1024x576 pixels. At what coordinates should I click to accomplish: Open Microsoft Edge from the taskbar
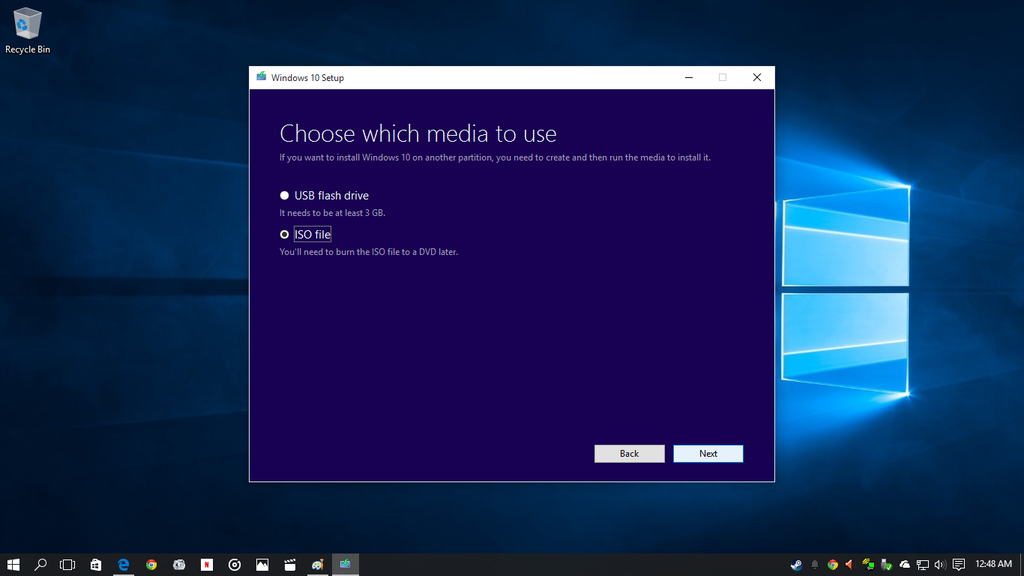tap(123, 564)
